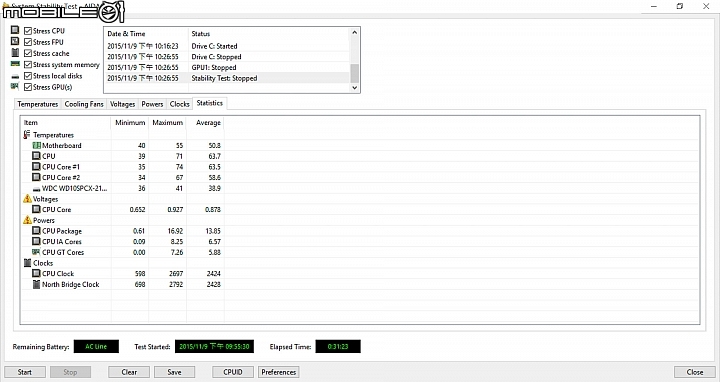720x382 pixels.
Task: Click the Maximum column header
Action: [168, 123]
